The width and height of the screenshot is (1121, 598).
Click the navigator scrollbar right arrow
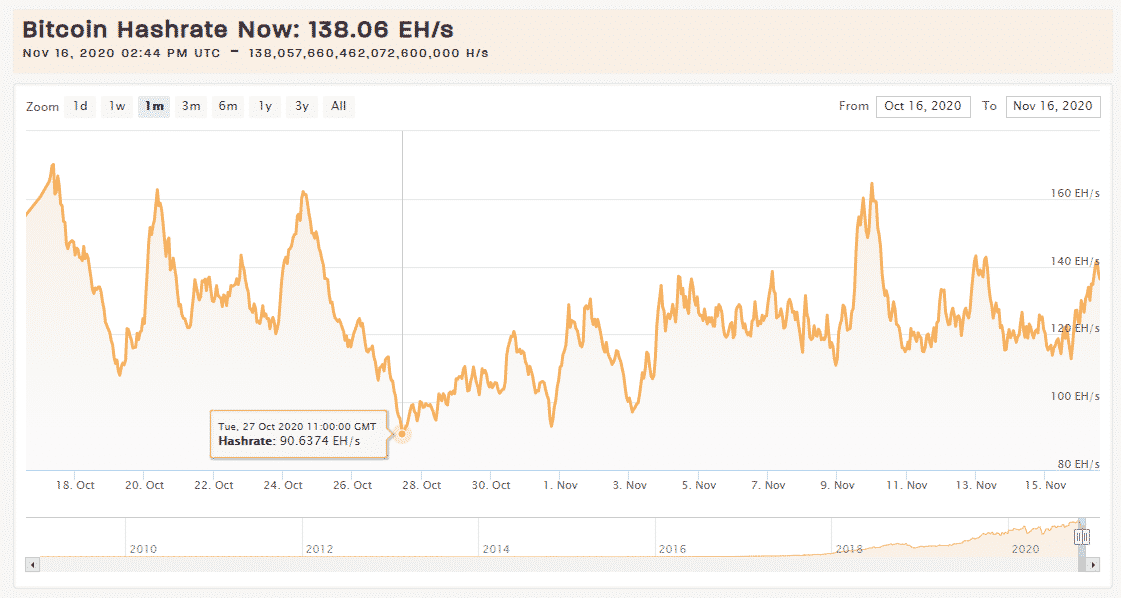coord(1093,565)
